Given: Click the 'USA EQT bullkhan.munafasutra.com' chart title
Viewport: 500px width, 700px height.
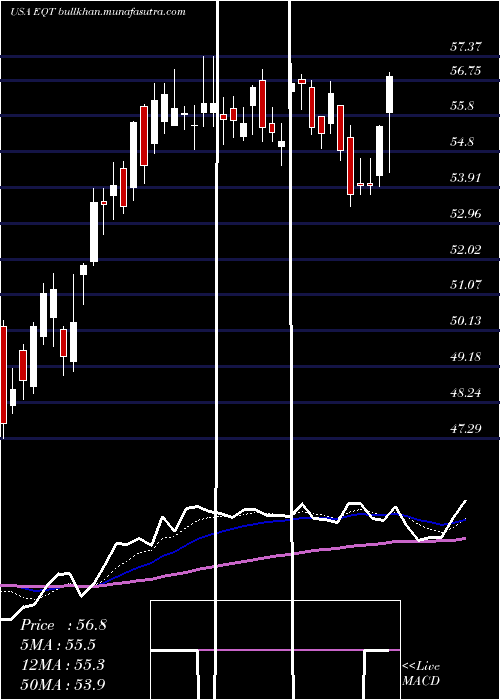Looking at the screenshot, I should tap(97, 12).
